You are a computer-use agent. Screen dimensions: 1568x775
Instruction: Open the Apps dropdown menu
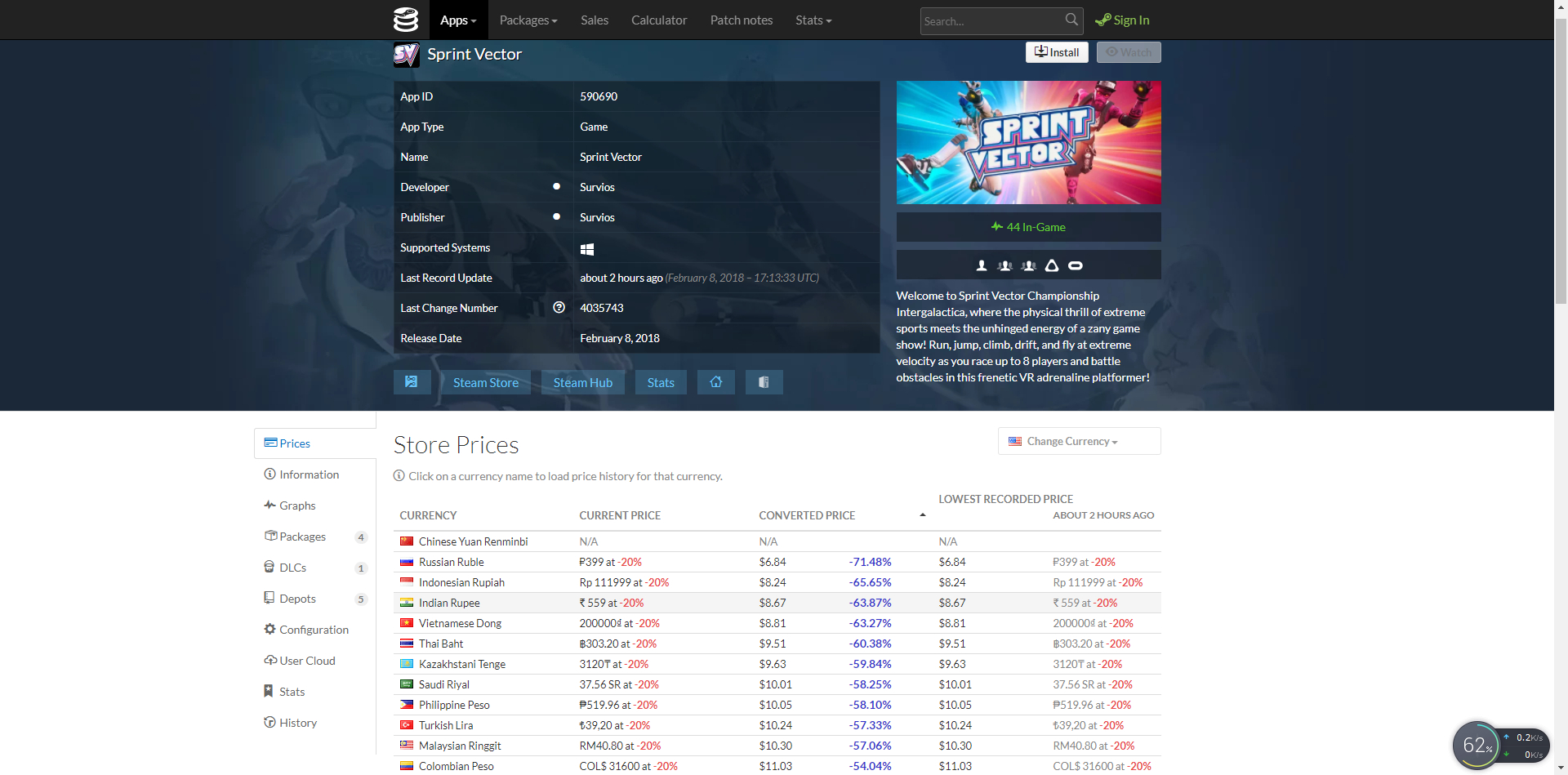[458, 20]
